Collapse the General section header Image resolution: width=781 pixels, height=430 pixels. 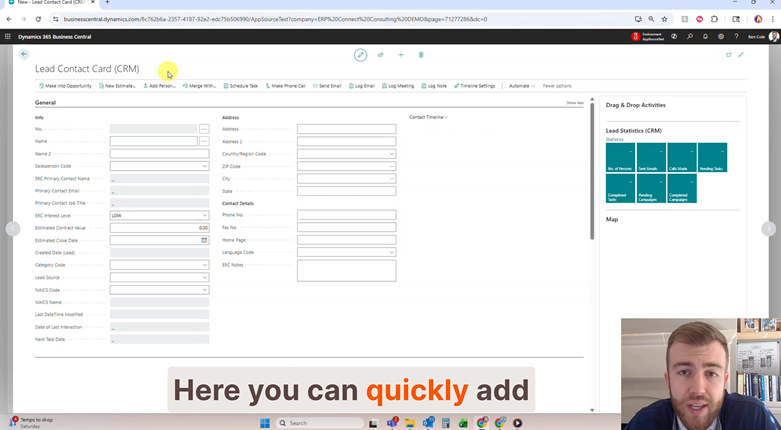pos(45,103)
